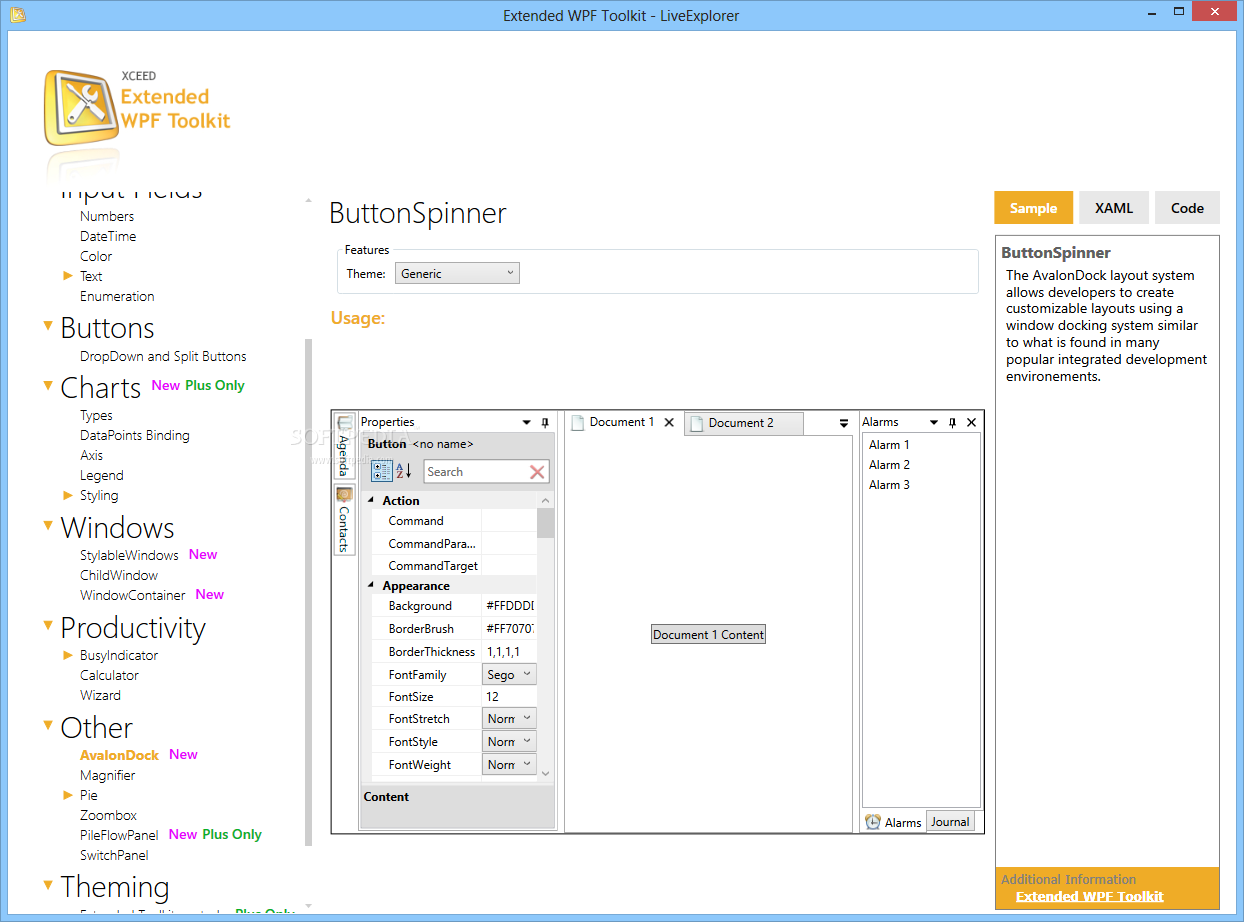Pin the Alarms panel with pushpin icon
This screenshot has width=1244, height=922.
(952, 423)
